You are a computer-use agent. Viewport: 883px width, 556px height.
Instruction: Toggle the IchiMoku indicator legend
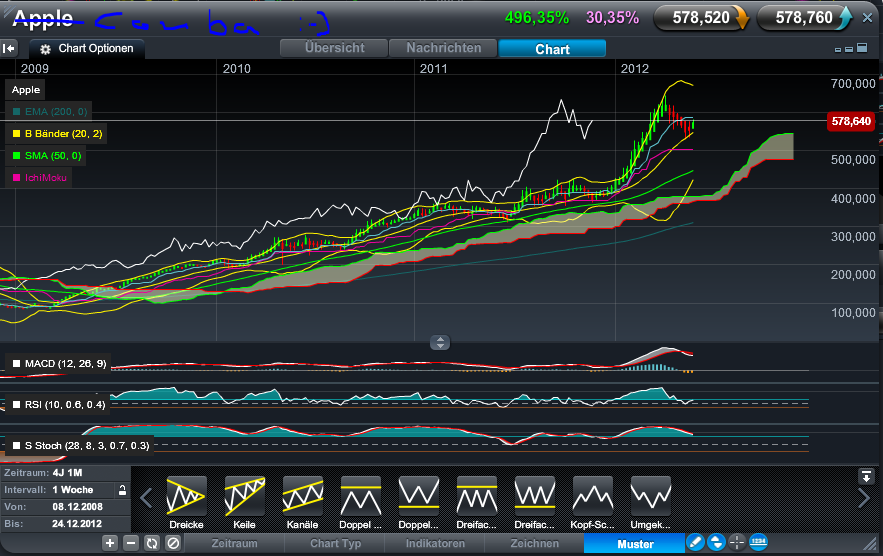coord(39,177)
